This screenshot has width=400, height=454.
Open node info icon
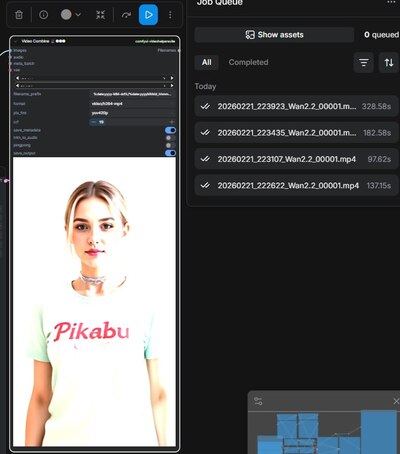coord(44,15)
